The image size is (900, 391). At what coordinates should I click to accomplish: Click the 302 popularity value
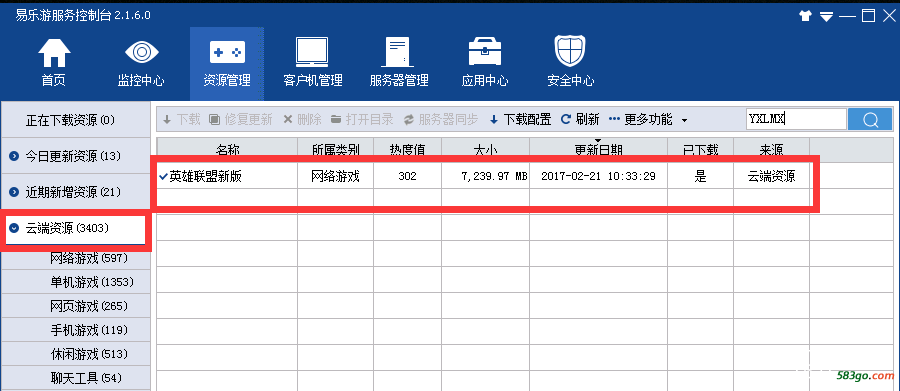[408, 176]
